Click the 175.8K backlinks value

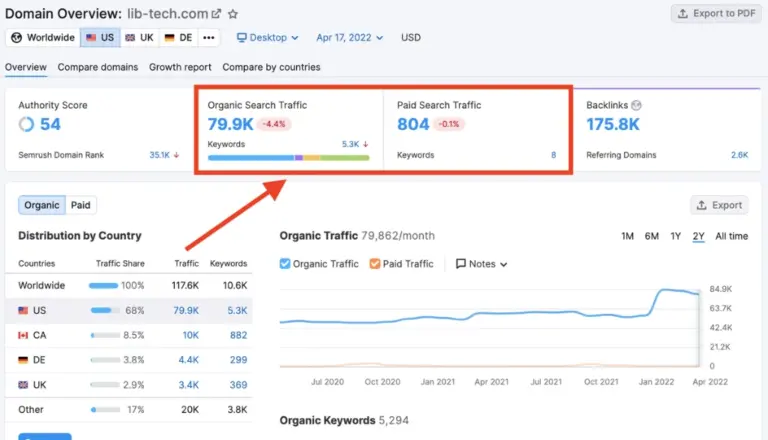pyautogui.click(x=613, y=124)
